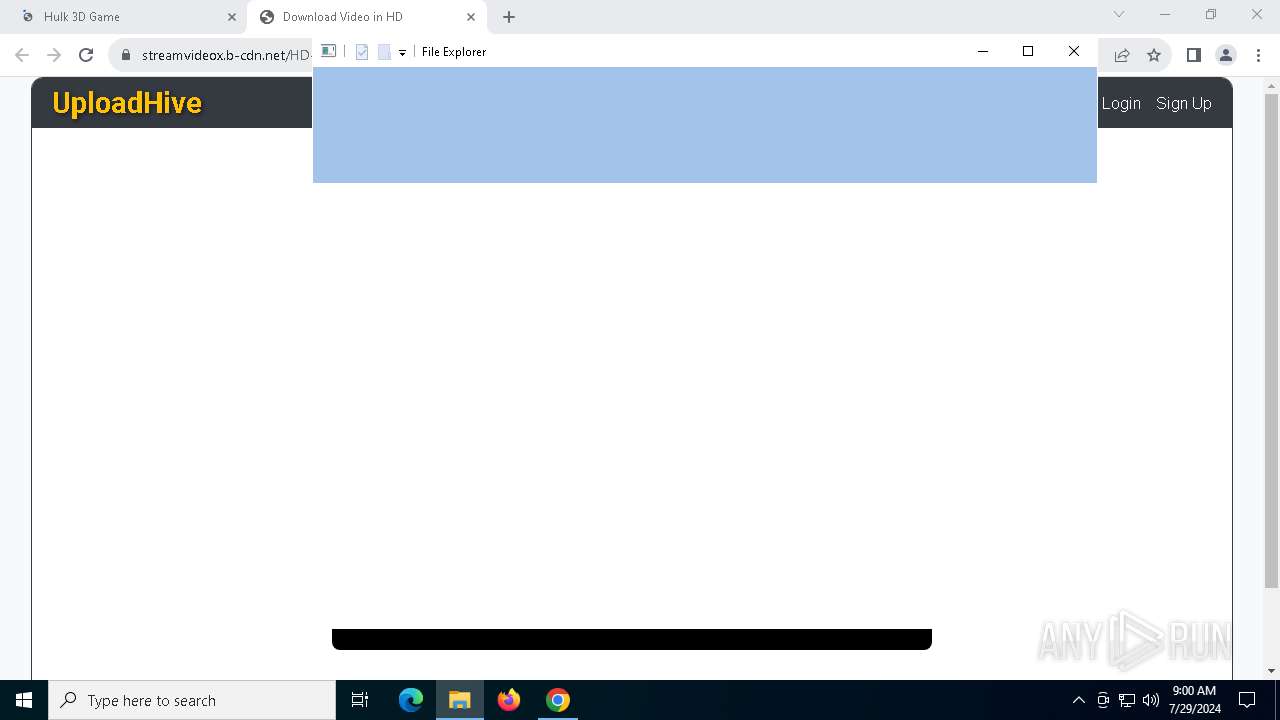
Task: Open Chrome taskbar icon
Action: 558,700
